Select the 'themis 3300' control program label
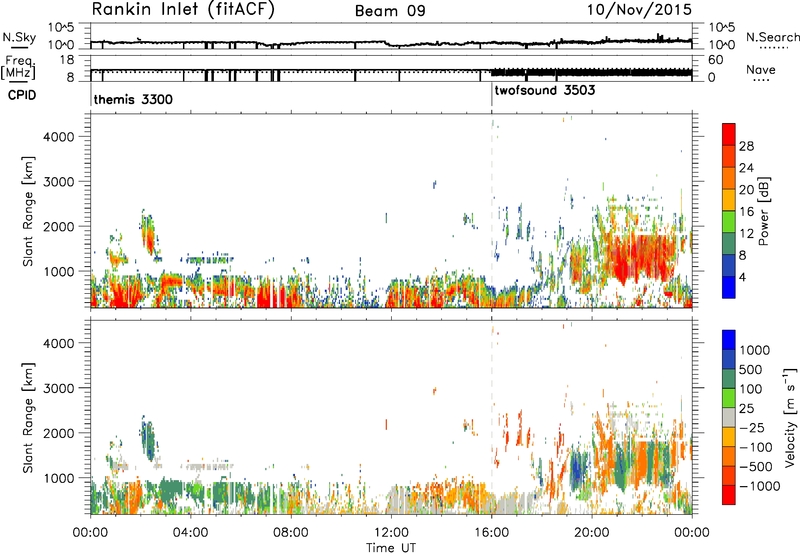Viewport: 800px width, 554px height. click(x=133, y=99)
